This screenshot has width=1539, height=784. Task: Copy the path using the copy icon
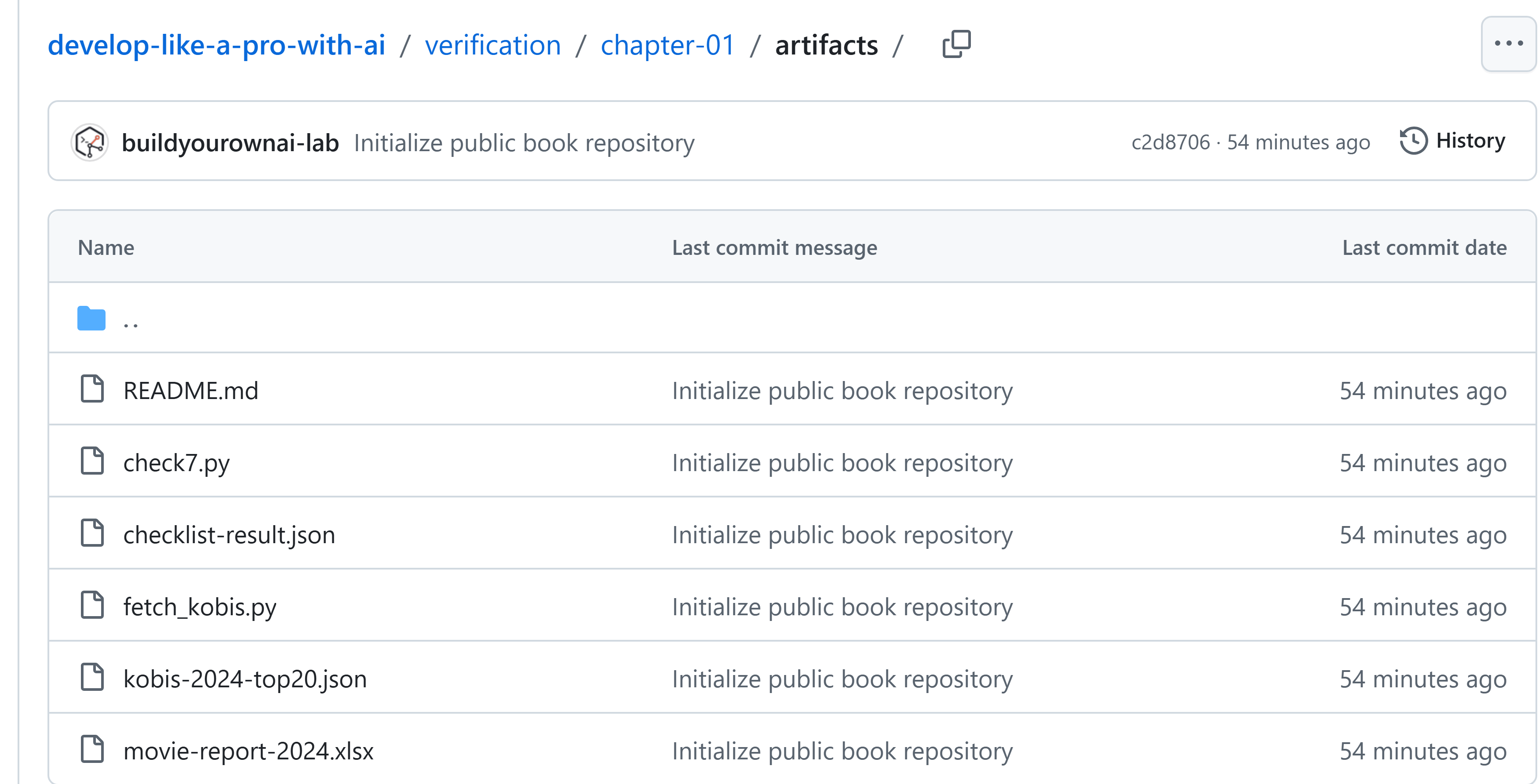pos(956,44)
